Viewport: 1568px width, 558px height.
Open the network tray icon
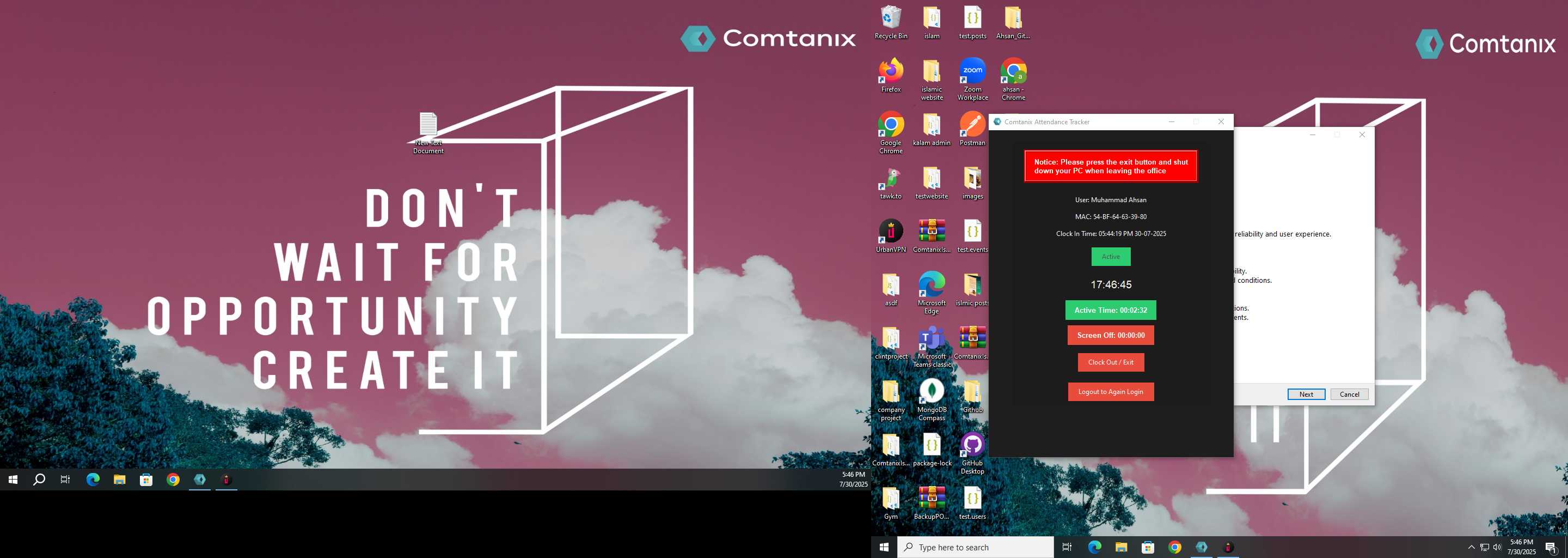pos(1484,547)
